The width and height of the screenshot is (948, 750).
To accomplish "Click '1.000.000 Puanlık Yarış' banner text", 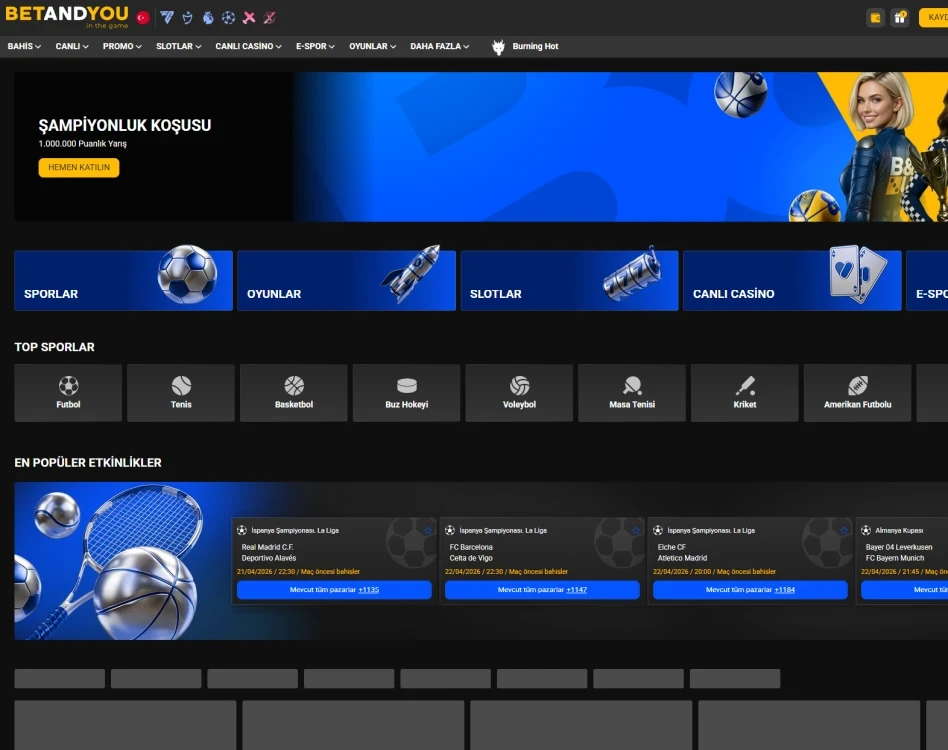I will (x=83, y=144).
